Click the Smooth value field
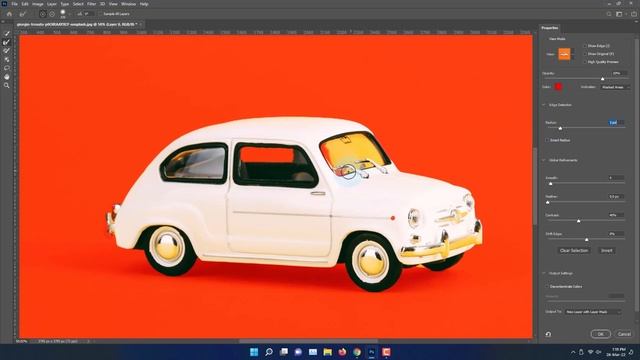640x360 pixels. pyautogui.click(x=616, y=178)
